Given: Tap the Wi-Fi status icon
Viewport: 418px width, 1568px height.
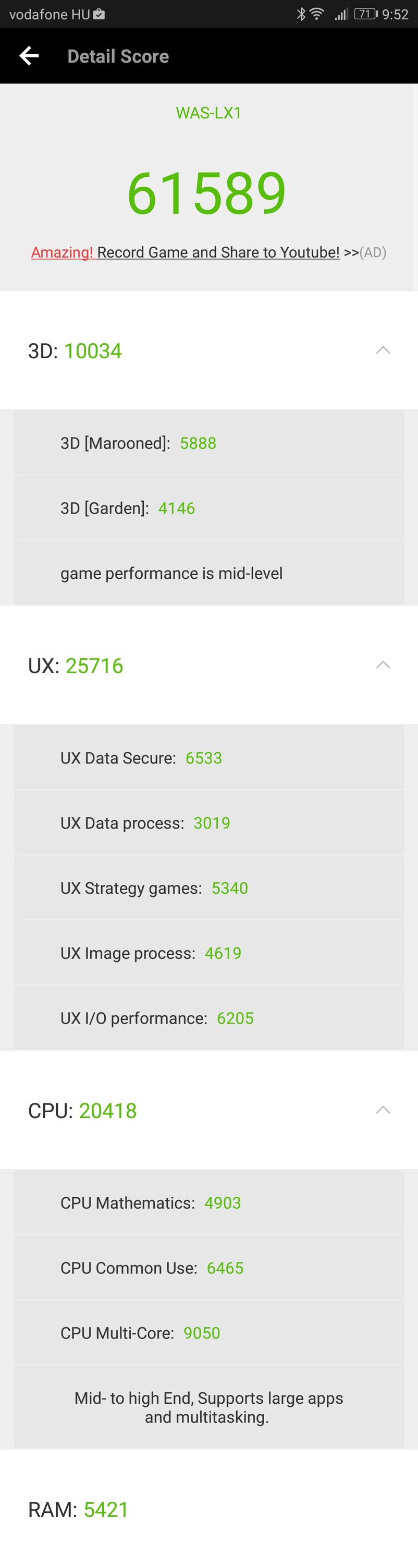Looking at the screenshot, I should click(x=317, y=14).
